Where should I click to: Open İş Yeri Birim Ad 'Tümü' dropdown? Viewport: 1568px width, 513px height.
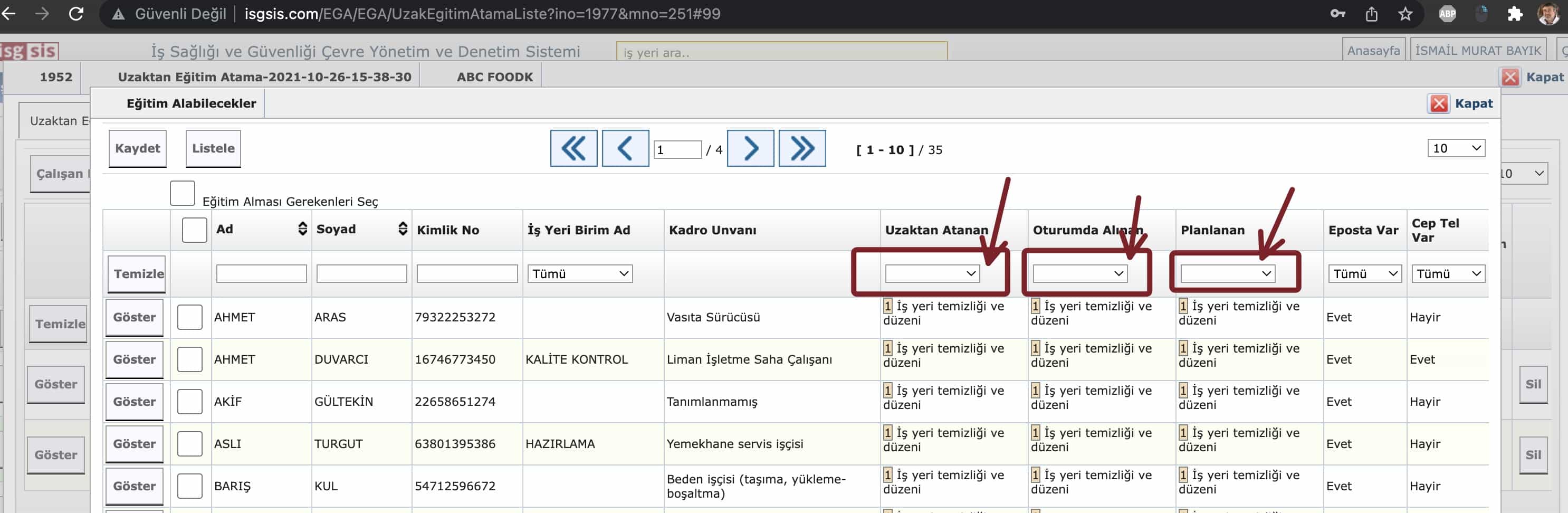[579, 273]
